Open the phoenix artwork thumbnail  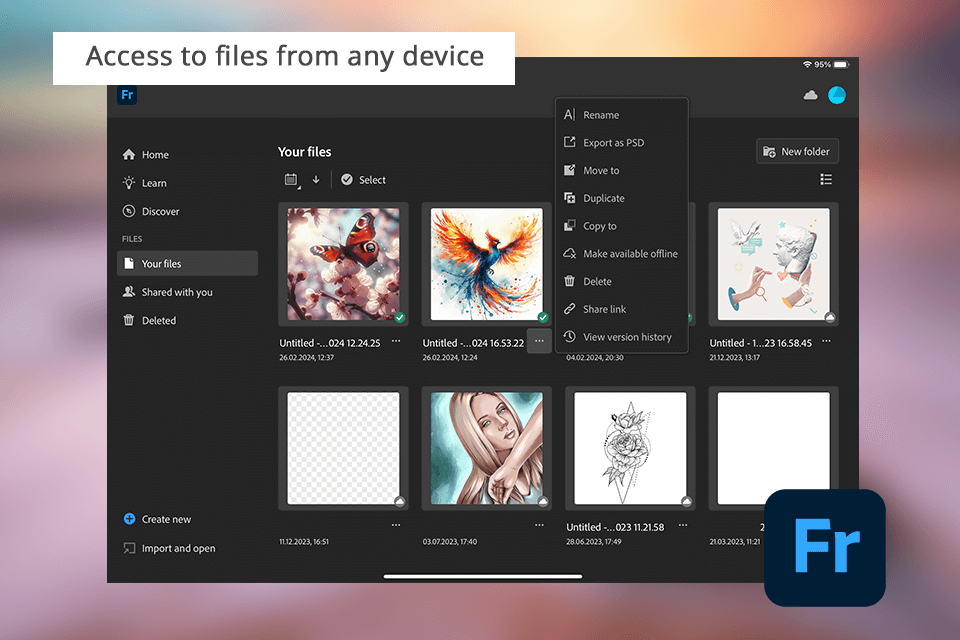(x=487, y=264)
